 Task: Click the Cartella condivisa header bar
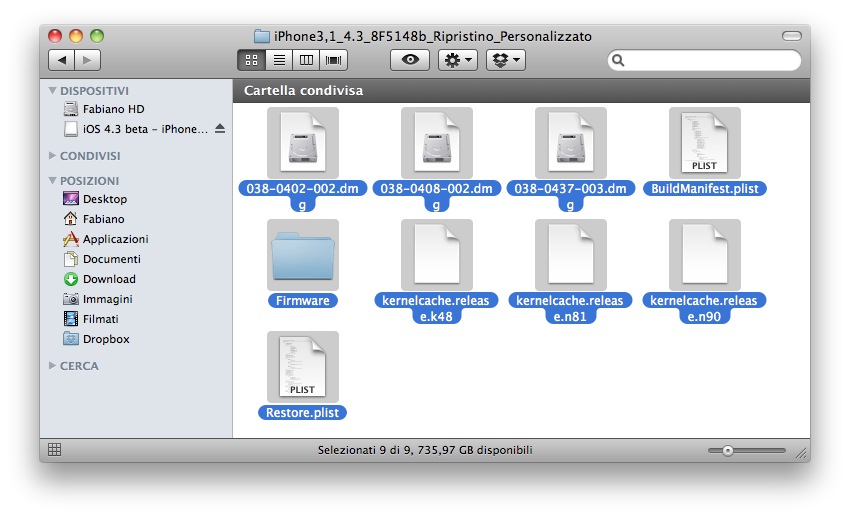[521, 91]
